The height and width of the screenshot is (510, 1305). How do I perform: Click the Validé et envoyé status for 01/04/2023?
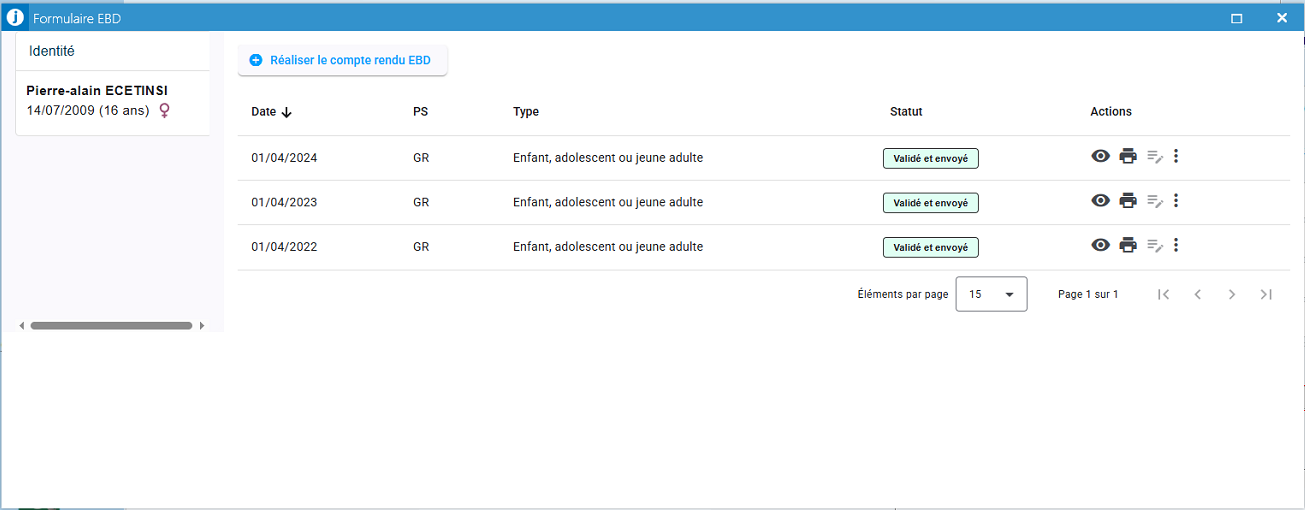point(930,203)
